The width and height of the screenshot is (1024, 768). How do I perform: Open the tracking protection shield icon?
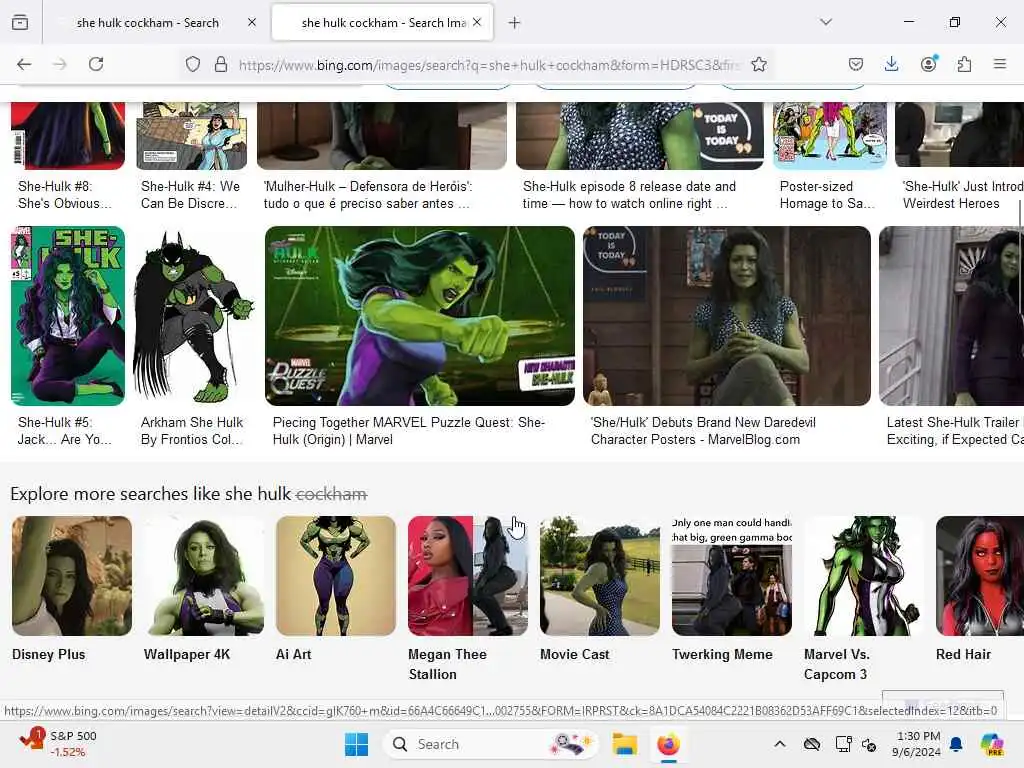tap(193, 64)
